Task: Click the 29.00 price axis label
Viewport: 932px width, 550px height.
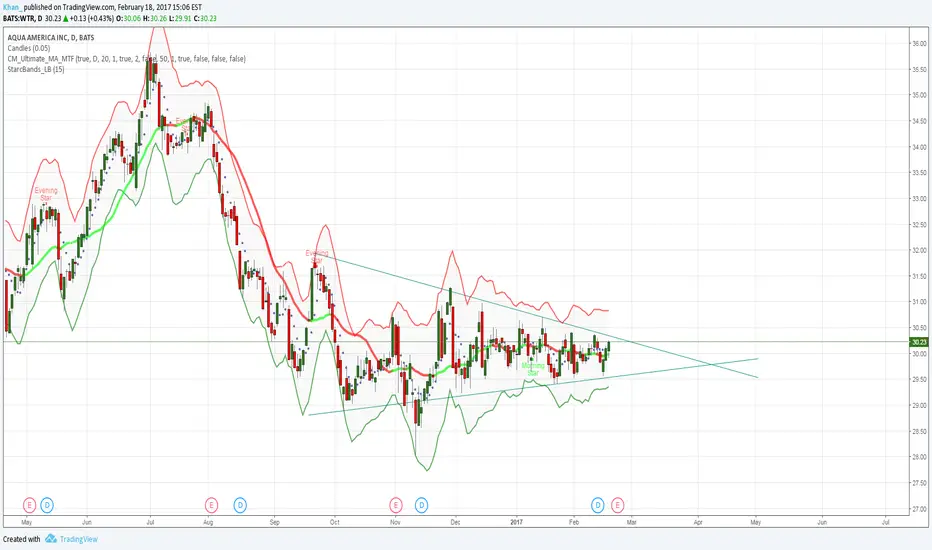Action: tap(919, 406)
